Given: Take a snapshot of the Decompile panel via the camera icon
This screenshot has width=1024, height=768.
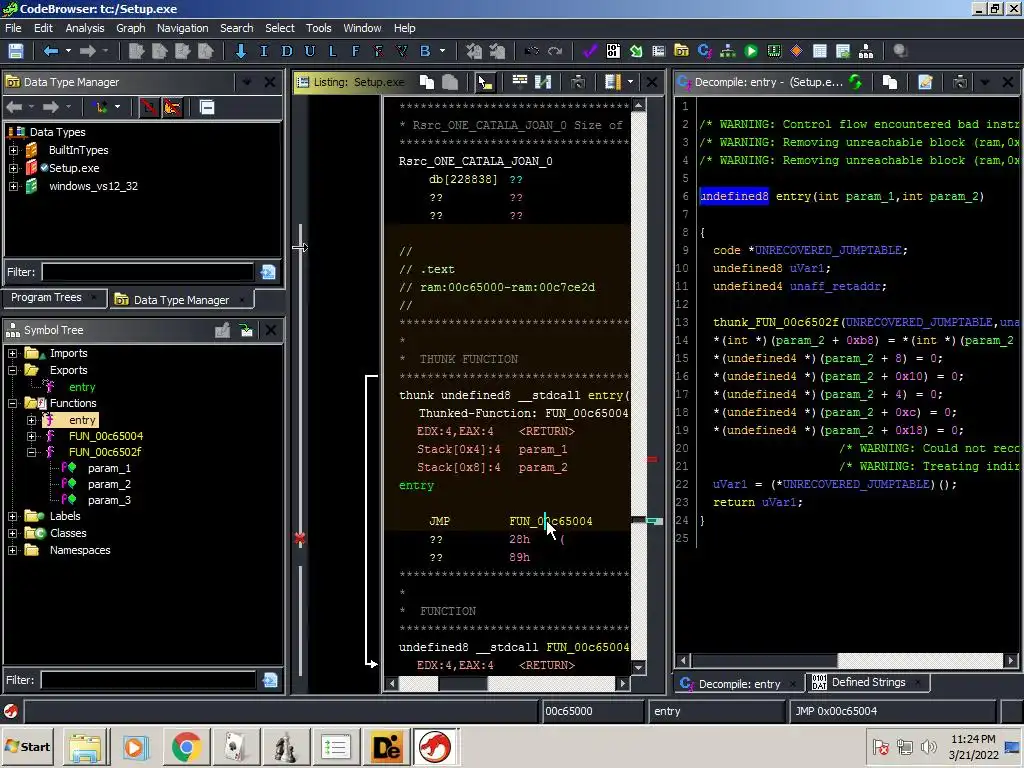Looking at the screenshot, I should click(959, 82).
